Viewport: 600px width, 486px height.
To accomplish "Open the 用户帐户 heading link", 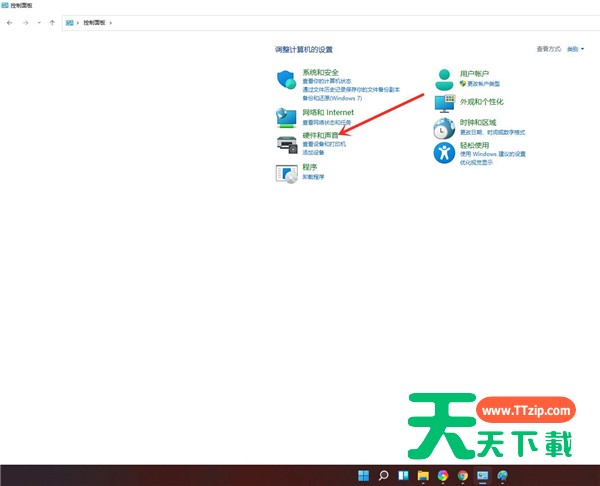I will [x=474, y=73].
